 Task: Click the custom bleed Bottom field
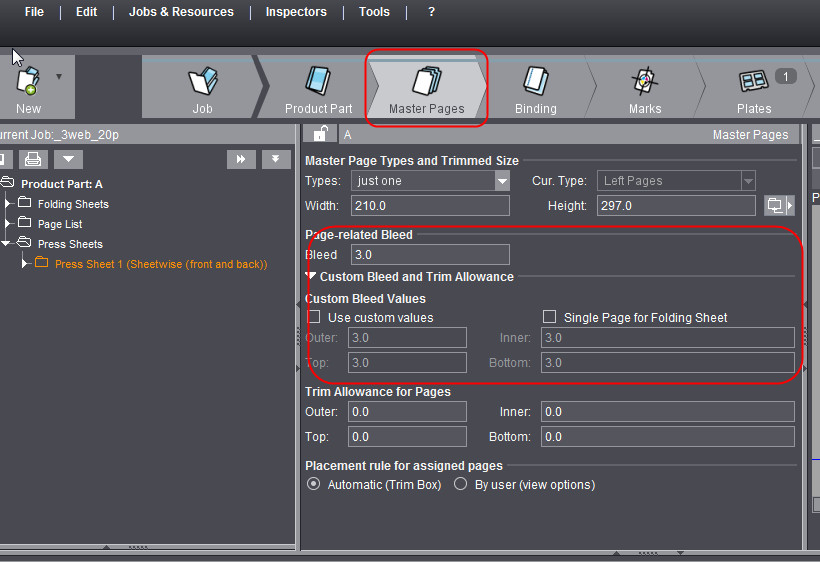tap(668, 363)
